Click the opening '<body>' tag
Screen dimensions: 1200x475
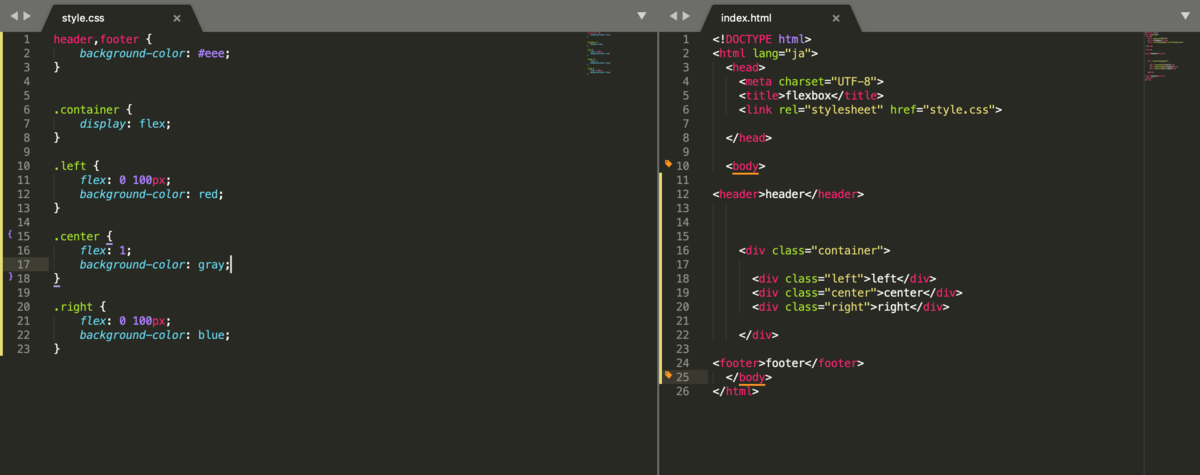point(745,165)
